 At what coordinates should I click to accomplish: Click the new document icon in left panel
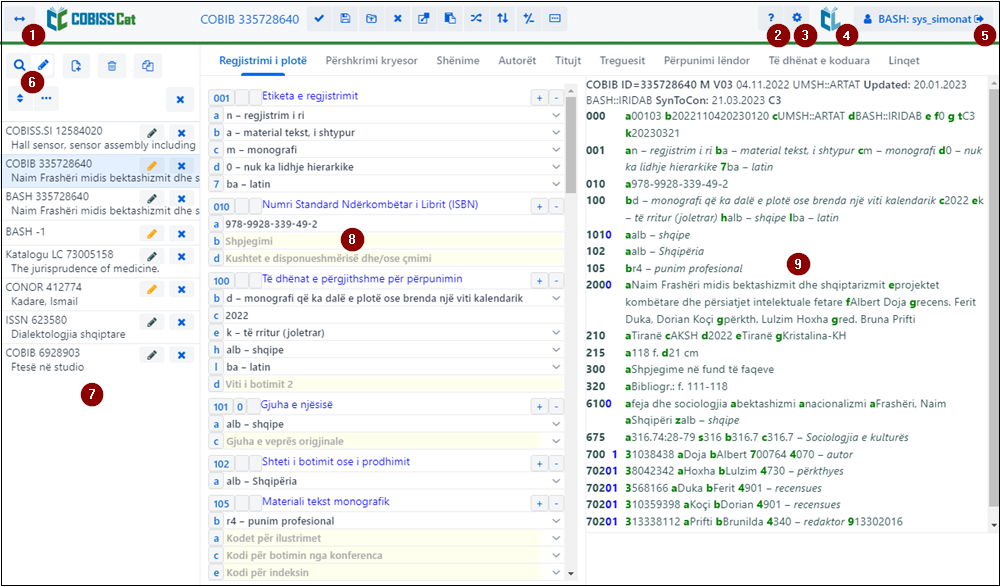coord(77,66)
